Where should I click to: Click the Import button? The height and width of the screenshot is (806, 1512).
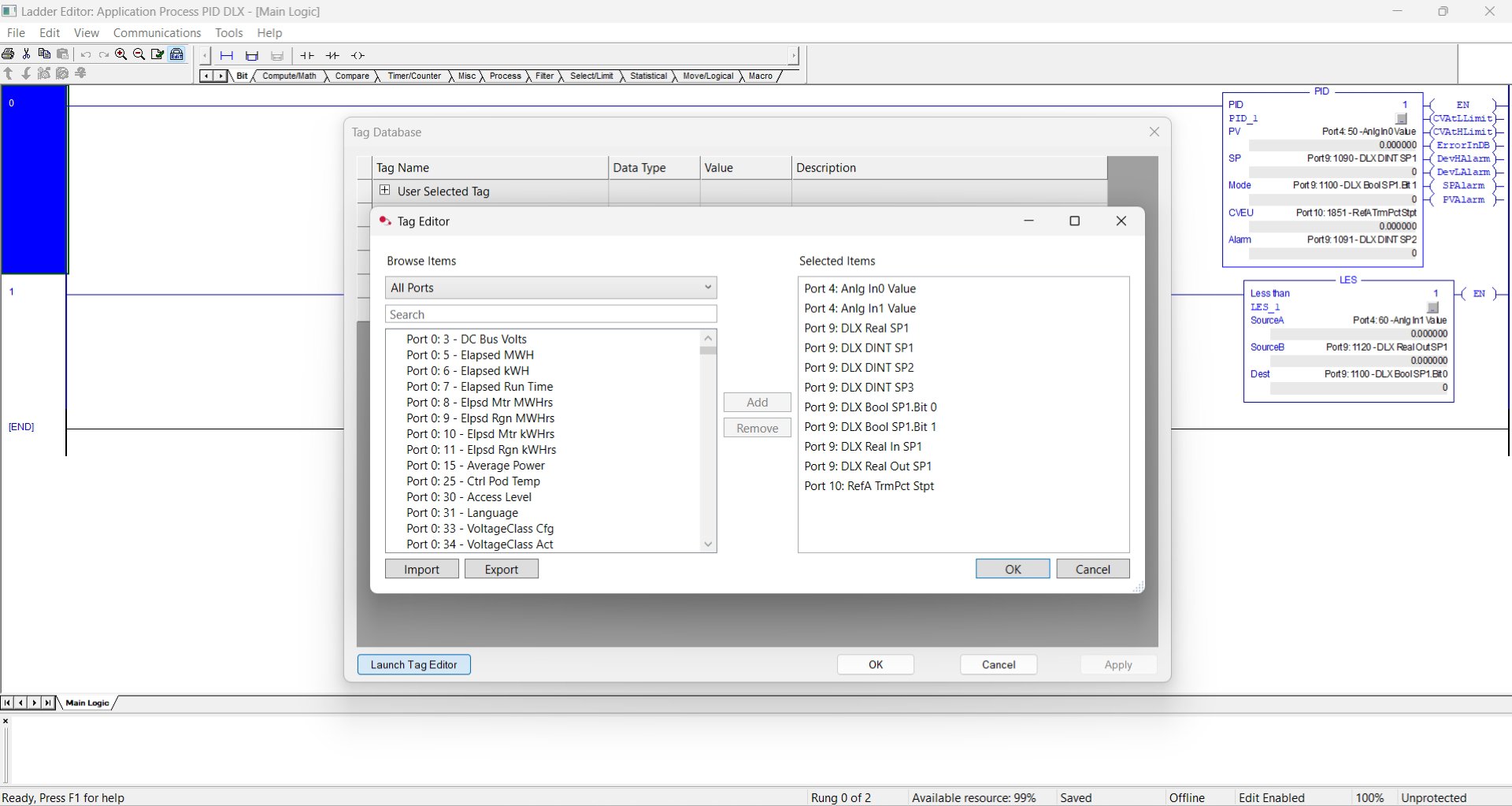422,569
